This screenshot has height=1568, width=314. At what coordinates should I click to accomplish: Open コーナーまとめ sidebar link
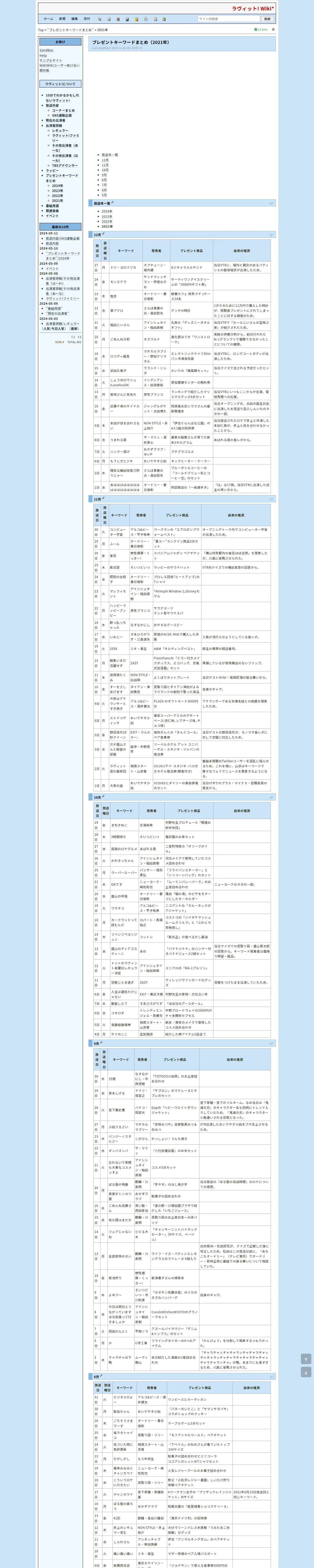click(63, 110)
